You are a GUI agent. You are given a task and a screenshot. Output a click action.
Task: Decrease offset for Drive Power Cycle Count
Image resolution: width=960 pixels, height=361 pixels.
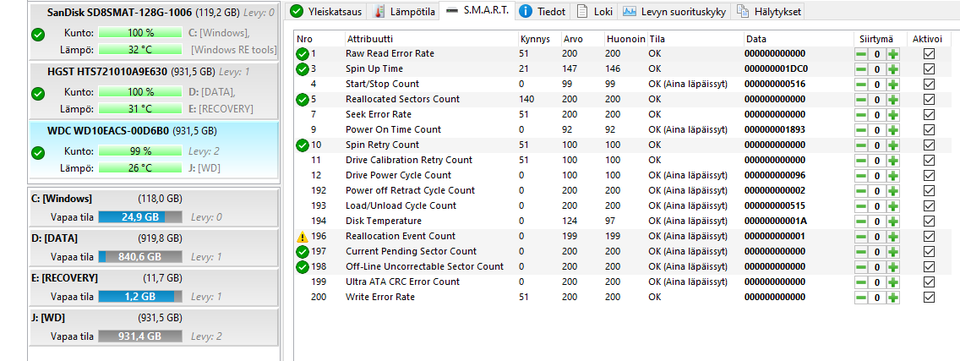tap(861, 176)
